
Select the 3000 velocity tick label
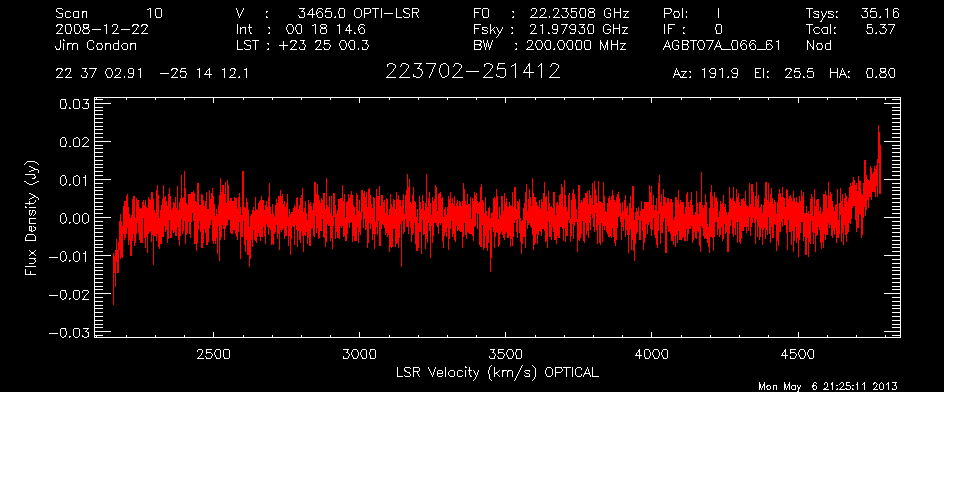[x=359, y=354]
